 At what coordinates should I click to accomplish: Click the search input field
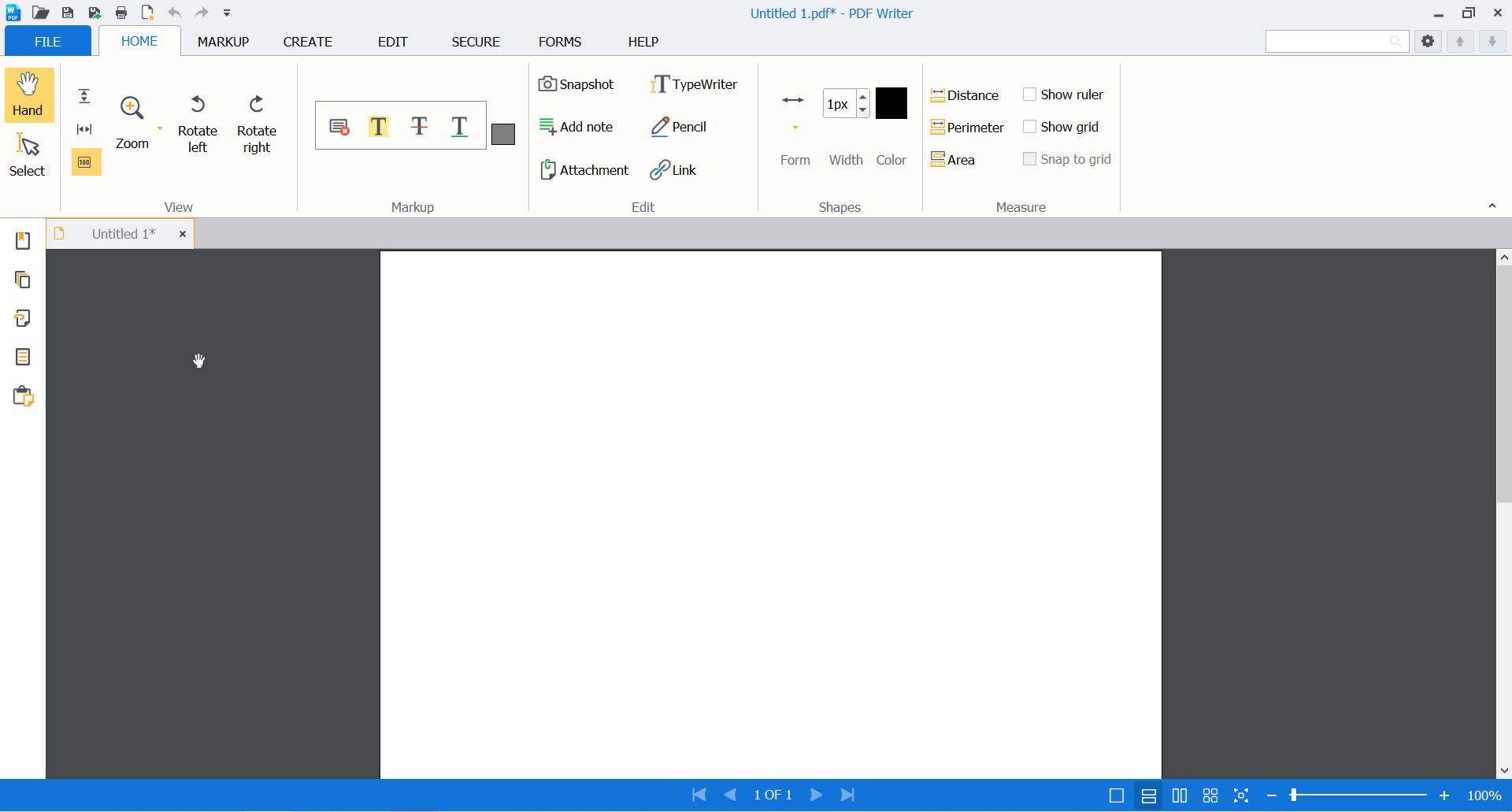pyautogui.click(x=1336, y=42)
